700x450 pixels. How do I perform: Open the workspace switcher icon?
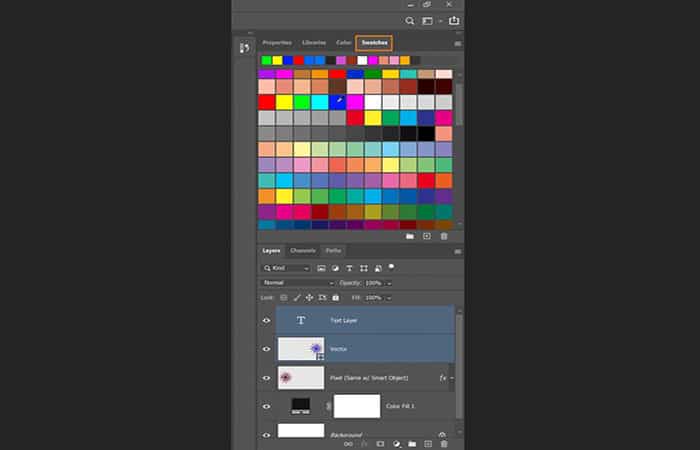tap(427, 21)
